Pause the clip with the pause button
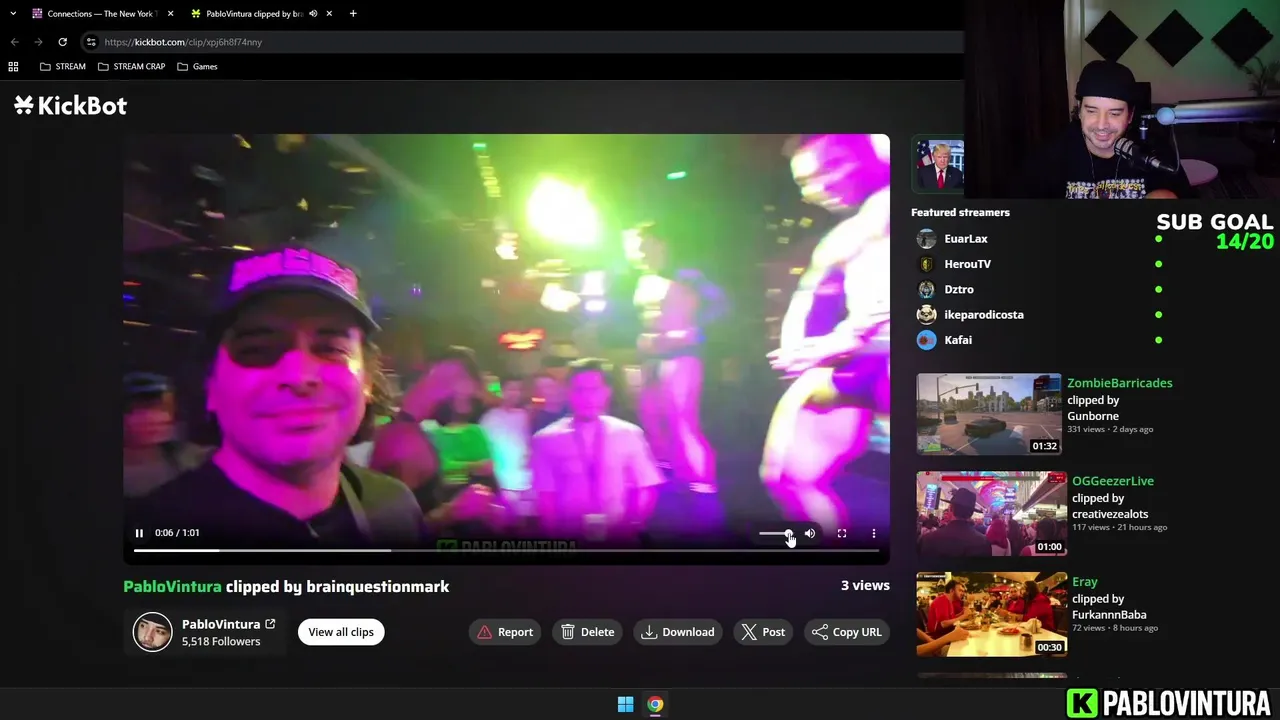Image resolution: width=1280 pixels, height=720 pixels. point(139,533)
